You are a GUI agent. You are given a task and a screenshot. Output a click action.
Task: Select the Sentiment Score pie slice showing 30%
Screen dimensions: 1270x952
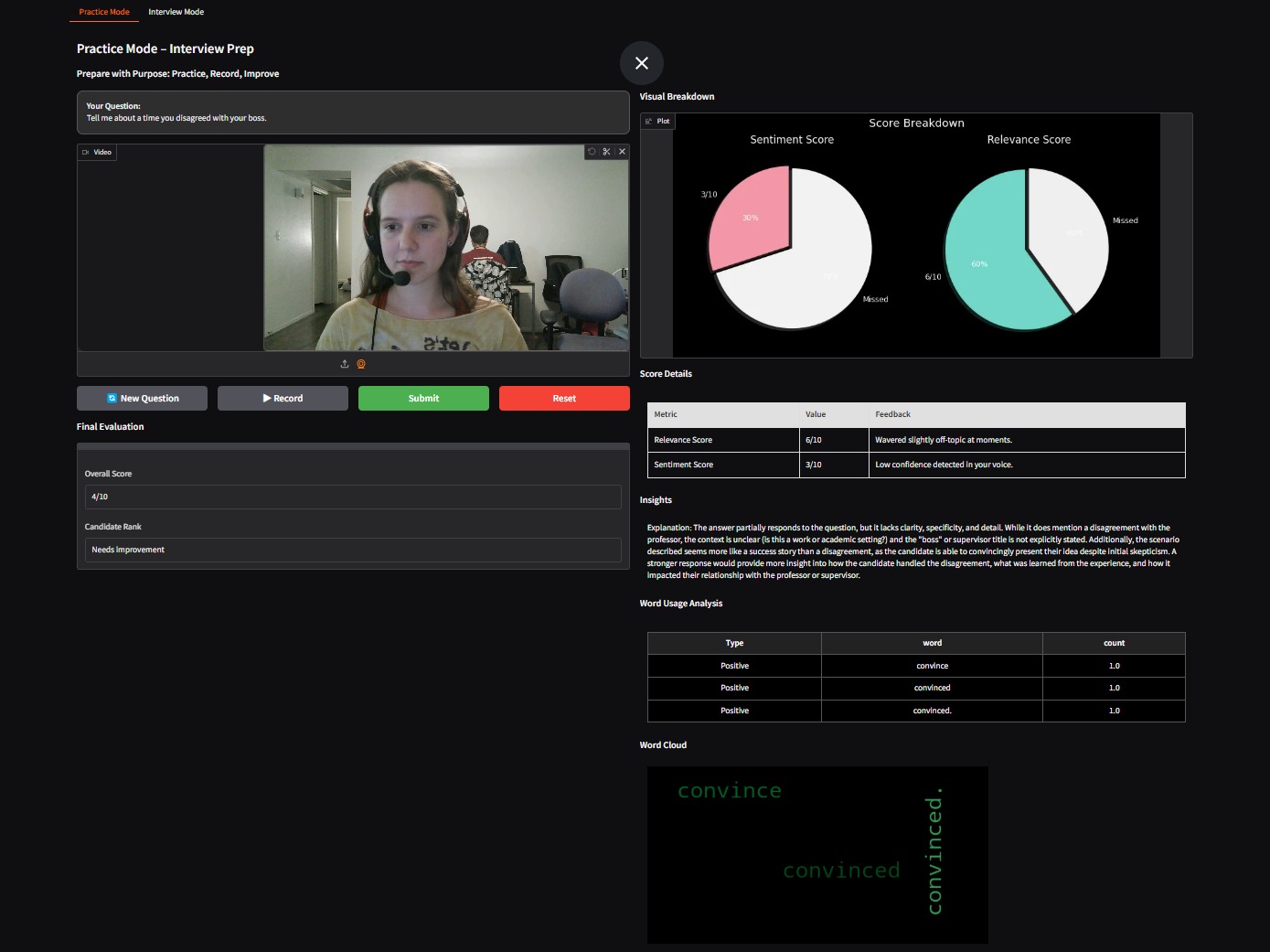coord(750,217)
